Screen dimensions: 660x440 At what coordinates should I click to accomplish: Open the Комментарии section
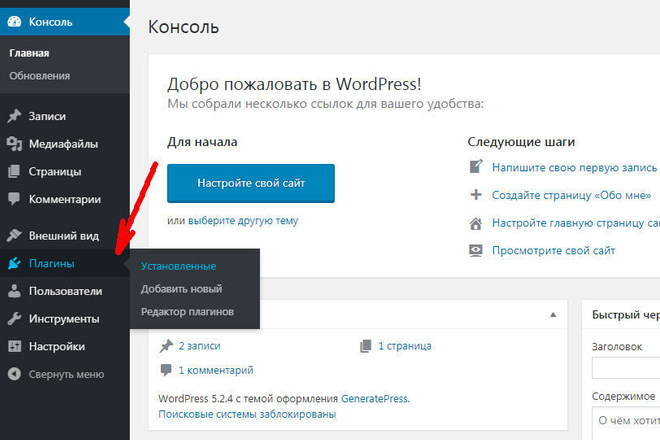[x=65, y=199]
